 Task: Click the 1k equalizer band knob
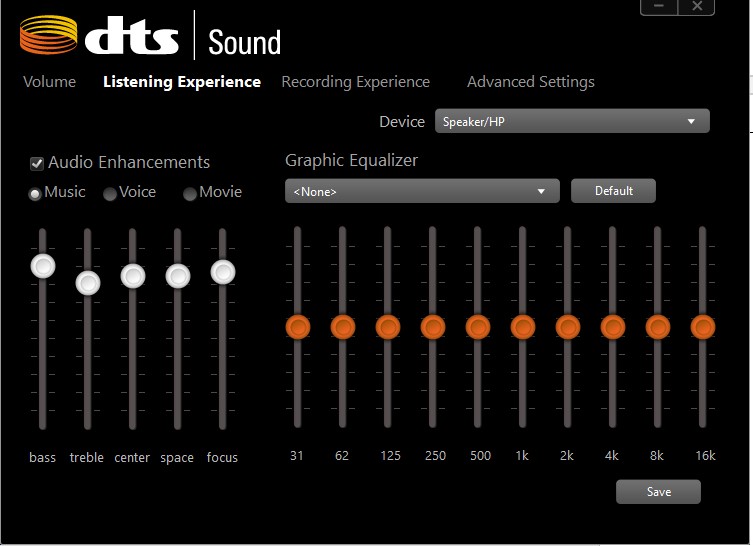(x=522, y=327)
